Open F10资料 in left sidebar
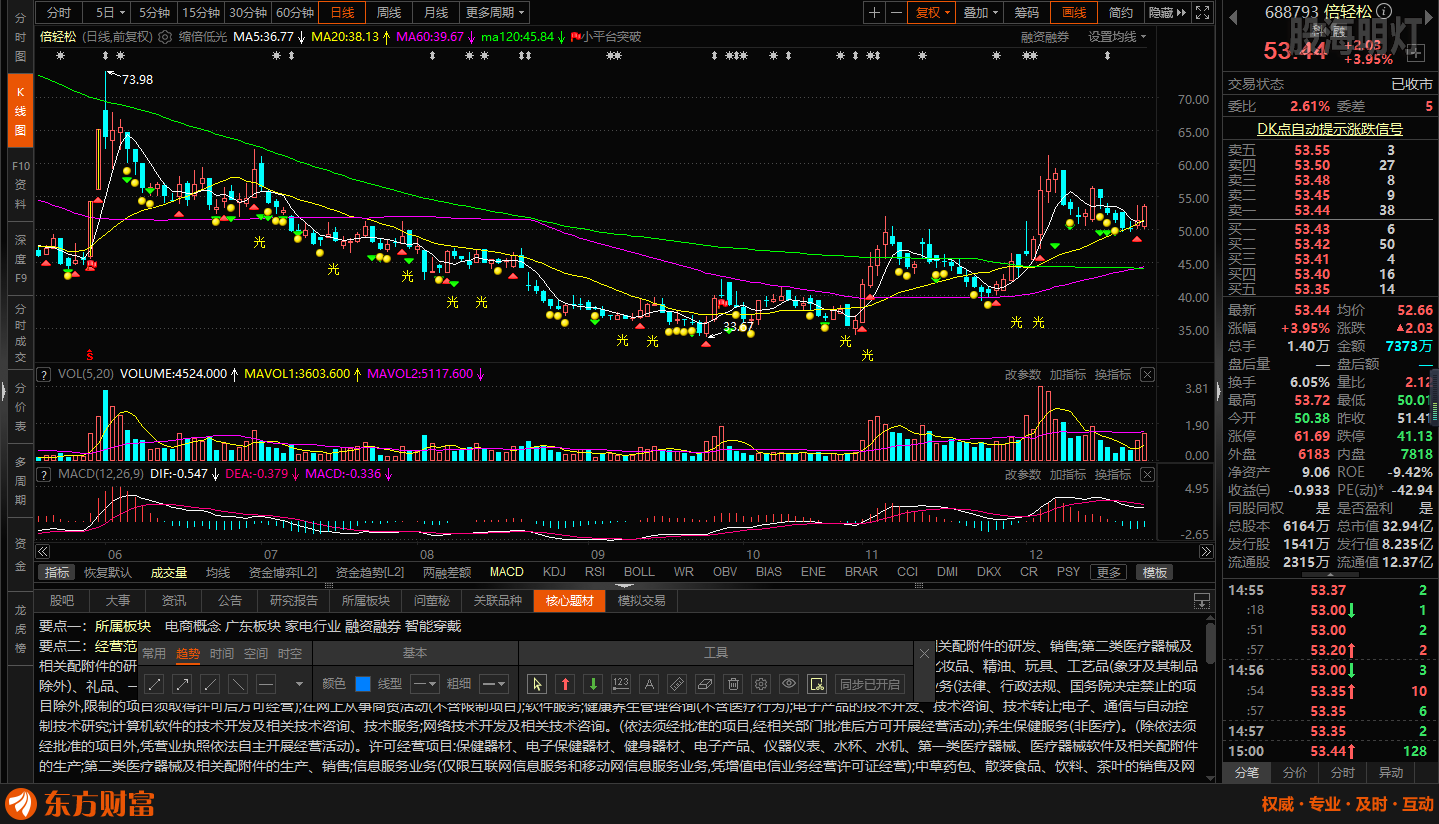Screen dimensions: 1439x824 click(20, 184)
